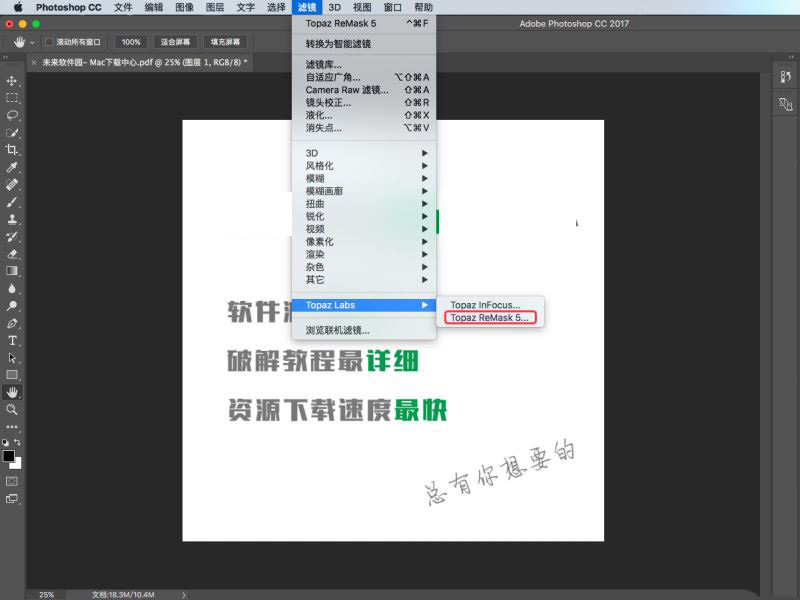Select the Rectangular Marquee tool
Screen dimensions: 800x600
[x=12, y=98]
